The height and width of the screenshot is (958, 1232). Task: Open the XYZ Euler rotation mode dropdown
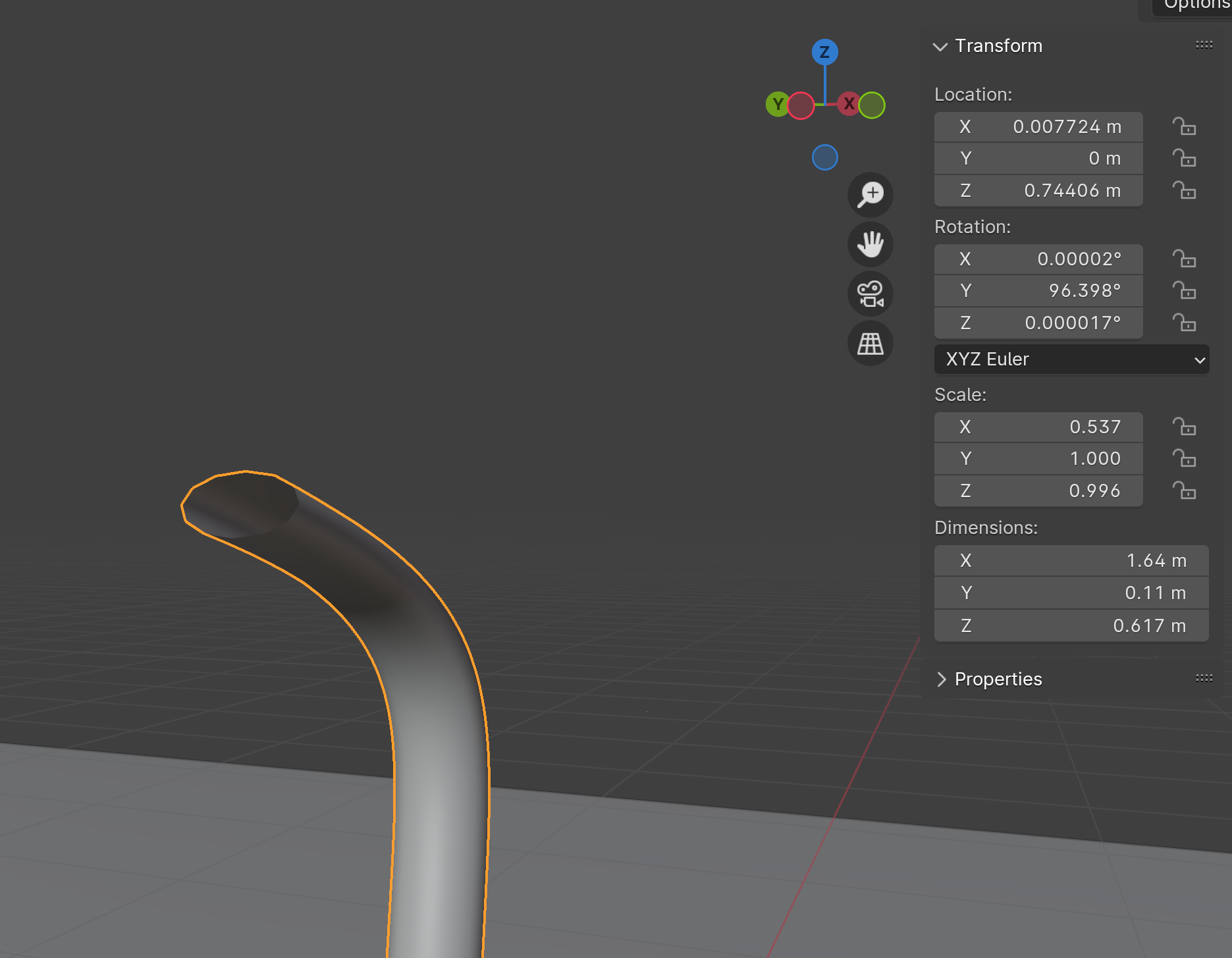[1071, 359]
